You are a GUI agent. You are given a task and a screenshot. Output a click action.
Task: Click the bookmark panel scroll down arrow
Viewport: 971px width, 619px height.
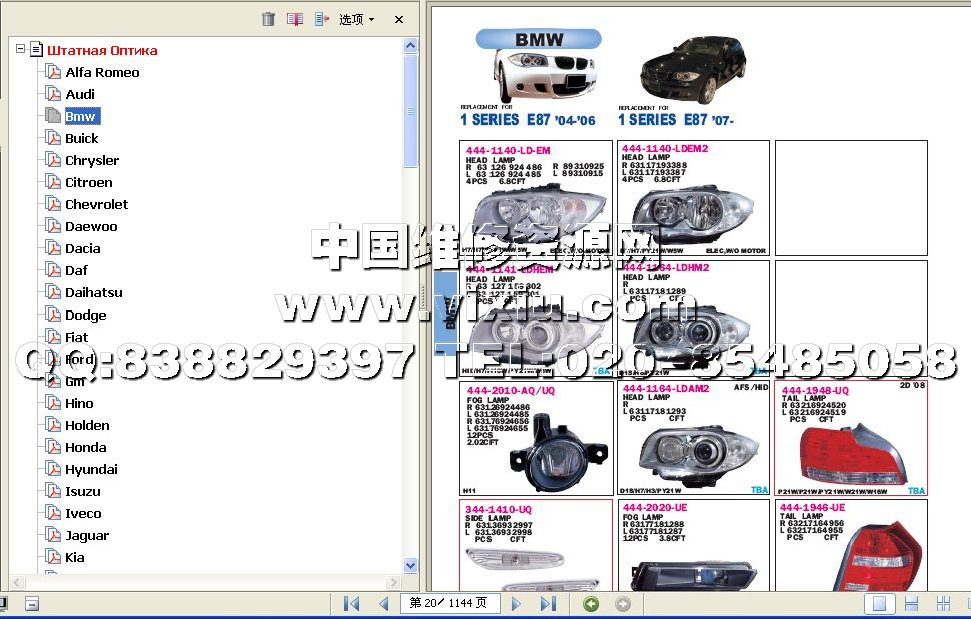(410, 565)
